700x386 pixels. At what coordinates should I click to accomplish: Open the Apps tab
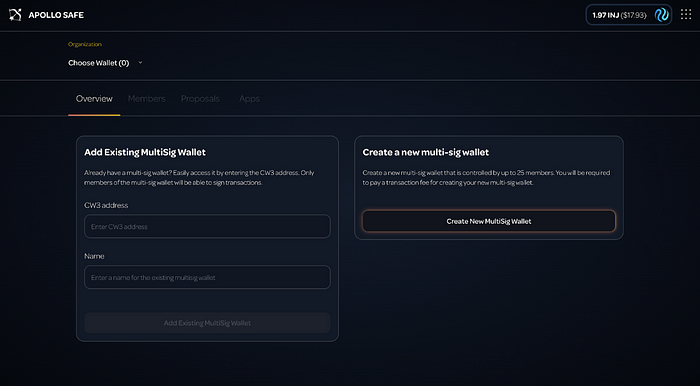pyautogui.click(x=249, y=99)
